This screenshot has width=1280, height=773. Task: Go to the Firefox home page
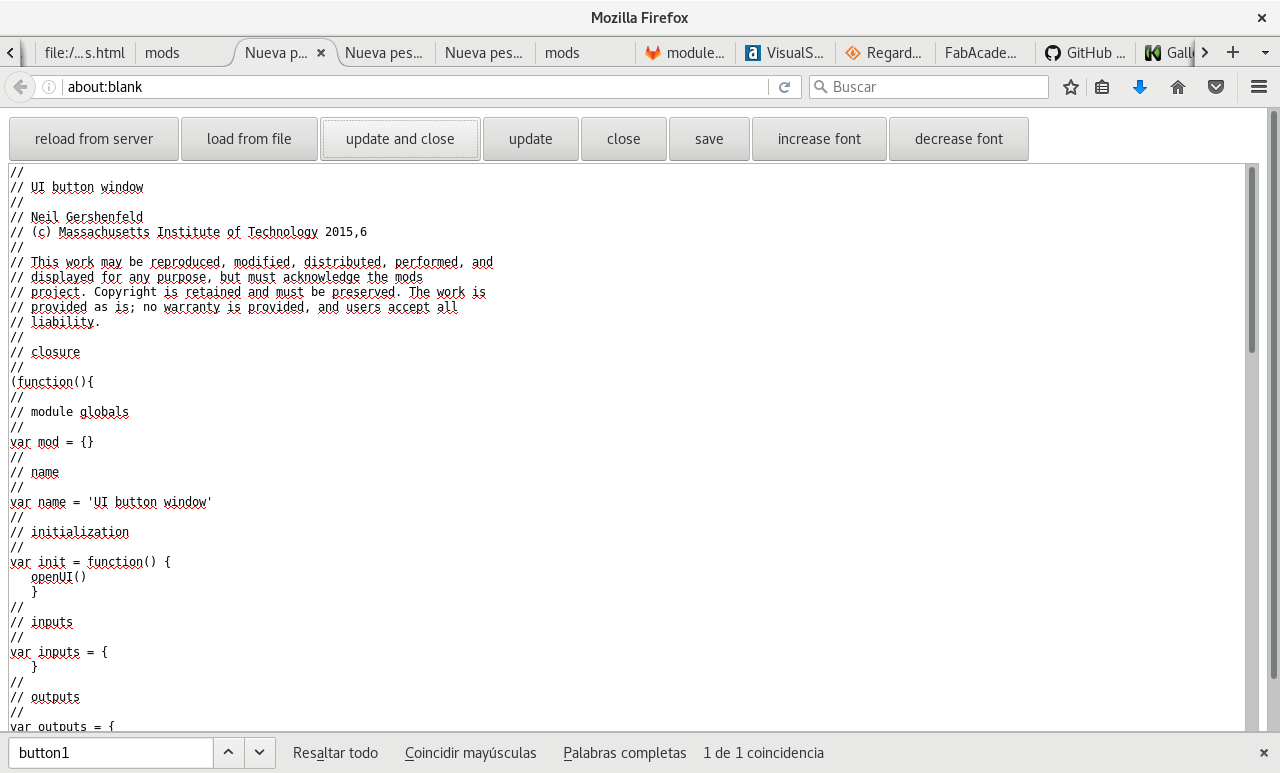click(x=1178, y=87)
